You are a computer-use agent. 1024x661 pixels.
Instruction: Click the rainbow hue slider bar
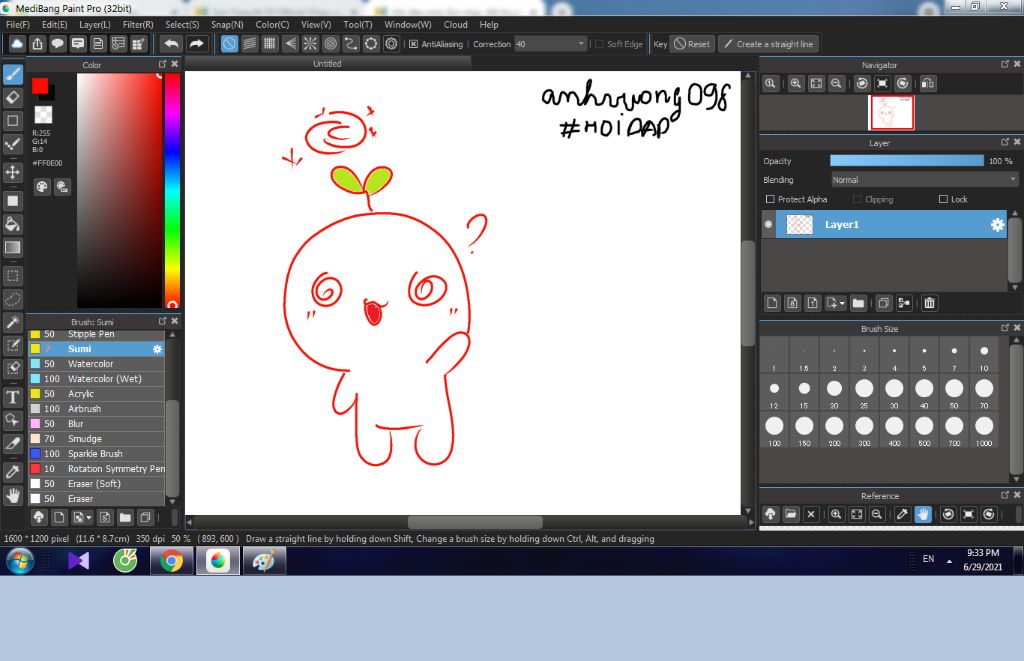[172, 189]
